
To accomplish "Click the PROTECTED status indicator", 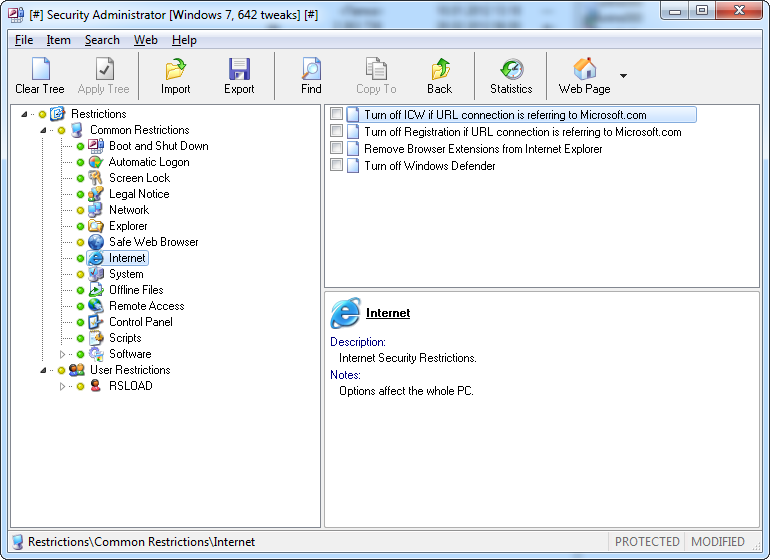I will 647,542.
